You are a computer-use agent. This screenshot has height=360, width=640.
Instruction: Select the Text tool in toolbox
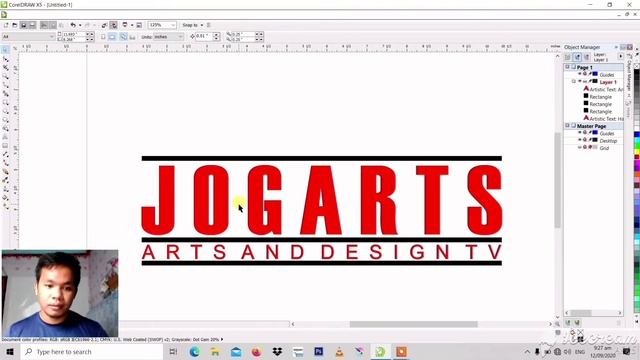(x=5, y=137)
